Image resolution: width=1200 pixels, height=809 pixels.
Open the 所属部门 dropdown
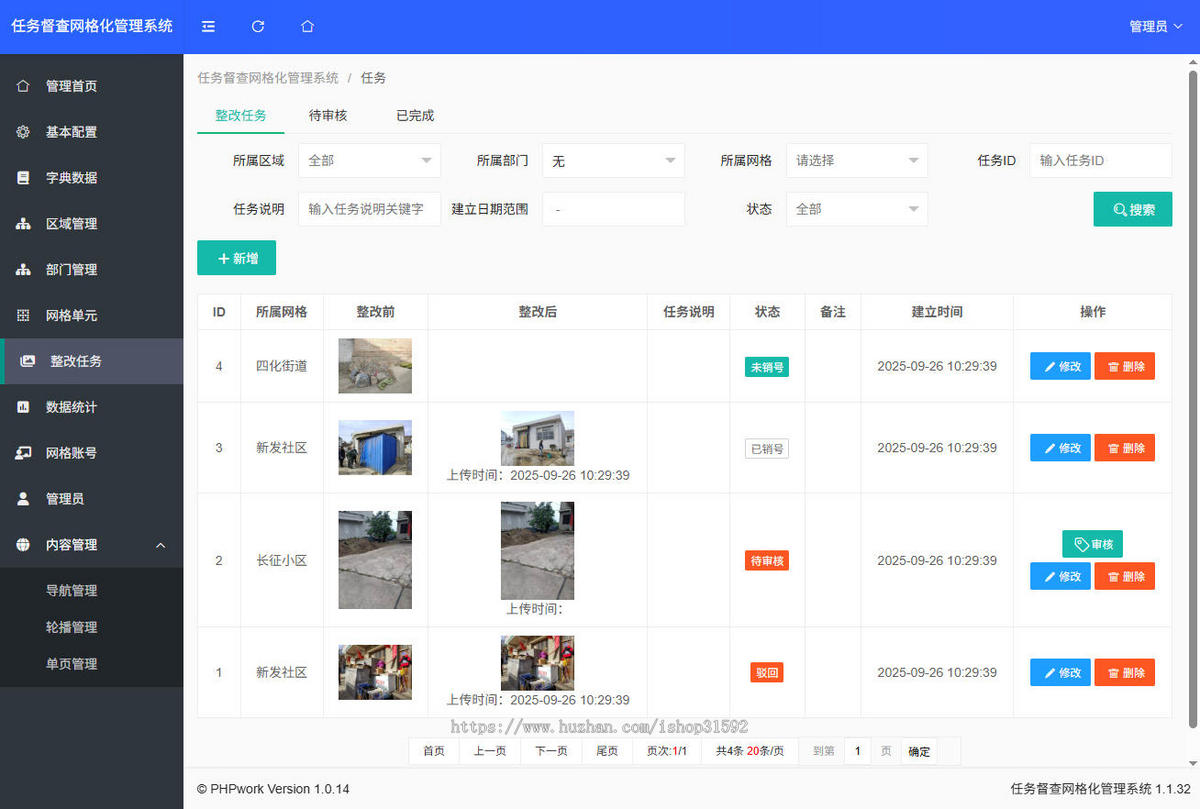click(x=613, y=160)
